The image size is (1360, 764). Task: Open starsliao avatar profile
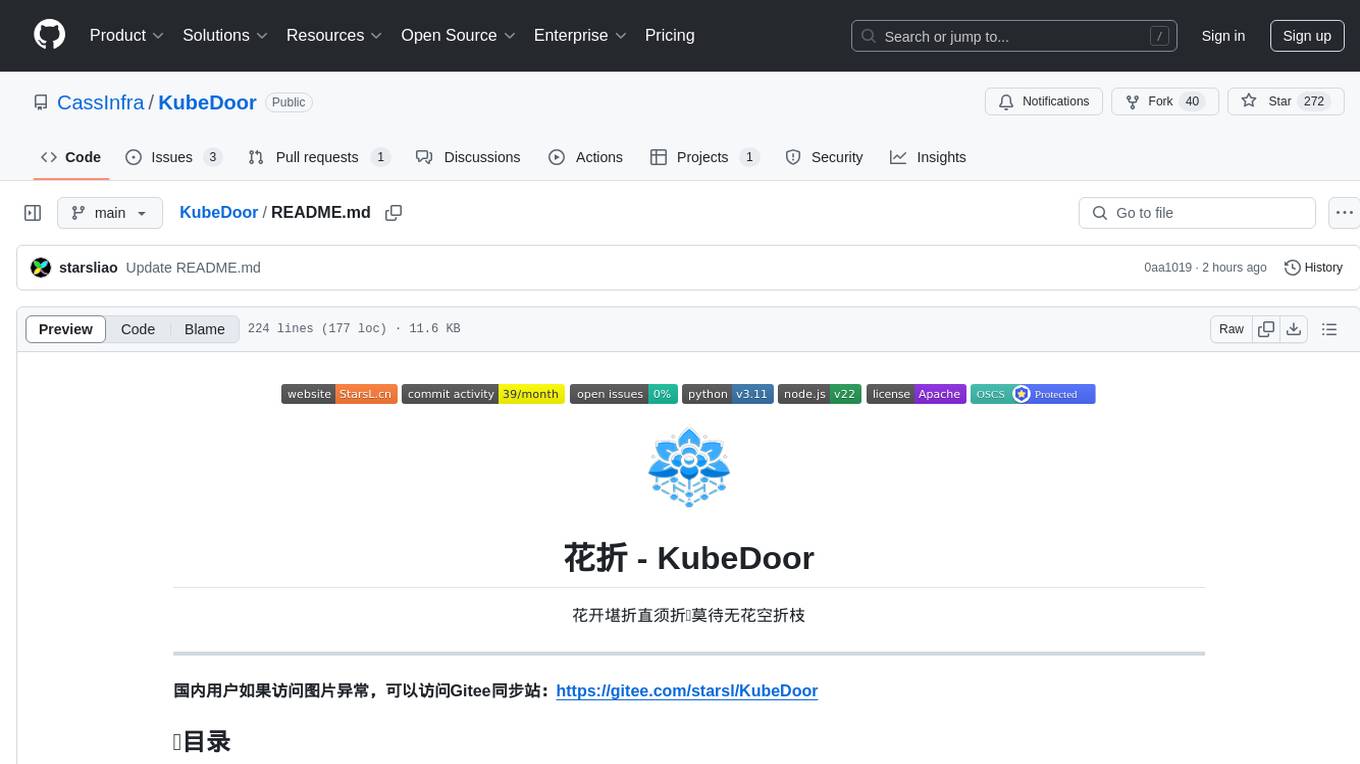[x=41, y=268]
